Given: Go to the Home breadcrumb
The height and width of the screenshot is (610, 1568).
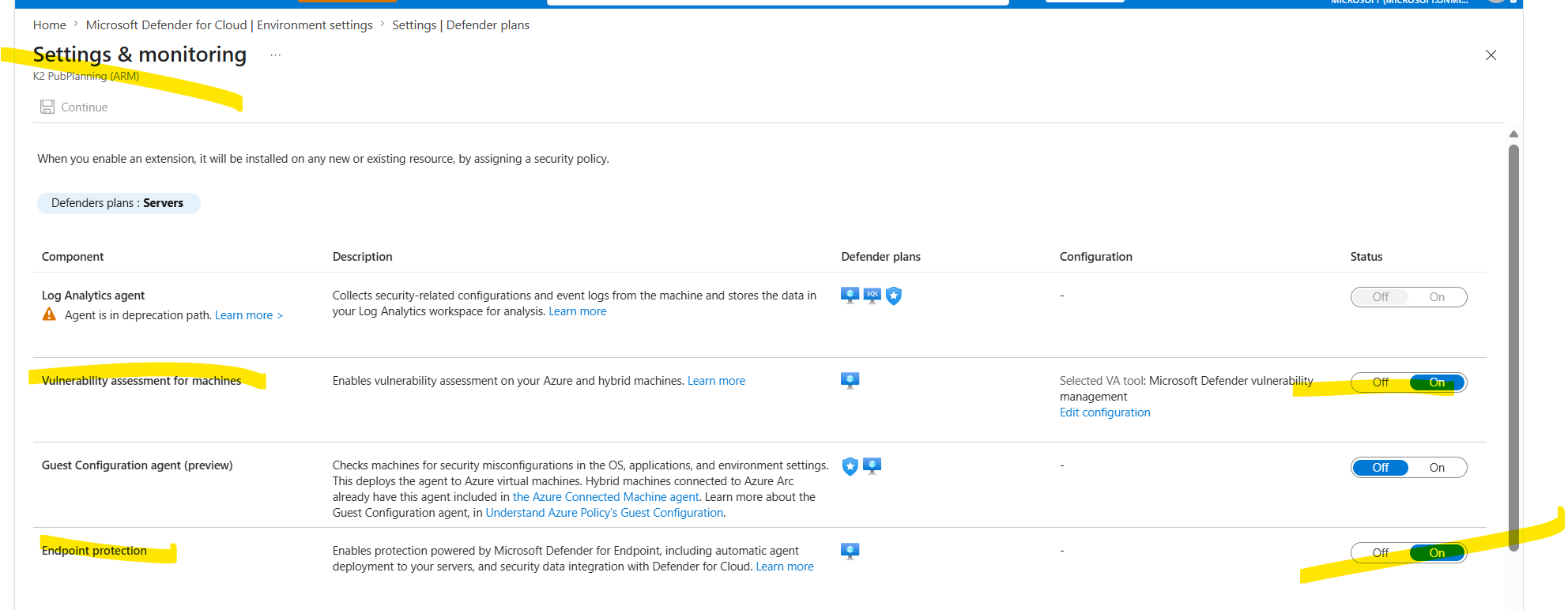Looking at the screenshot, I should point(49,25).
